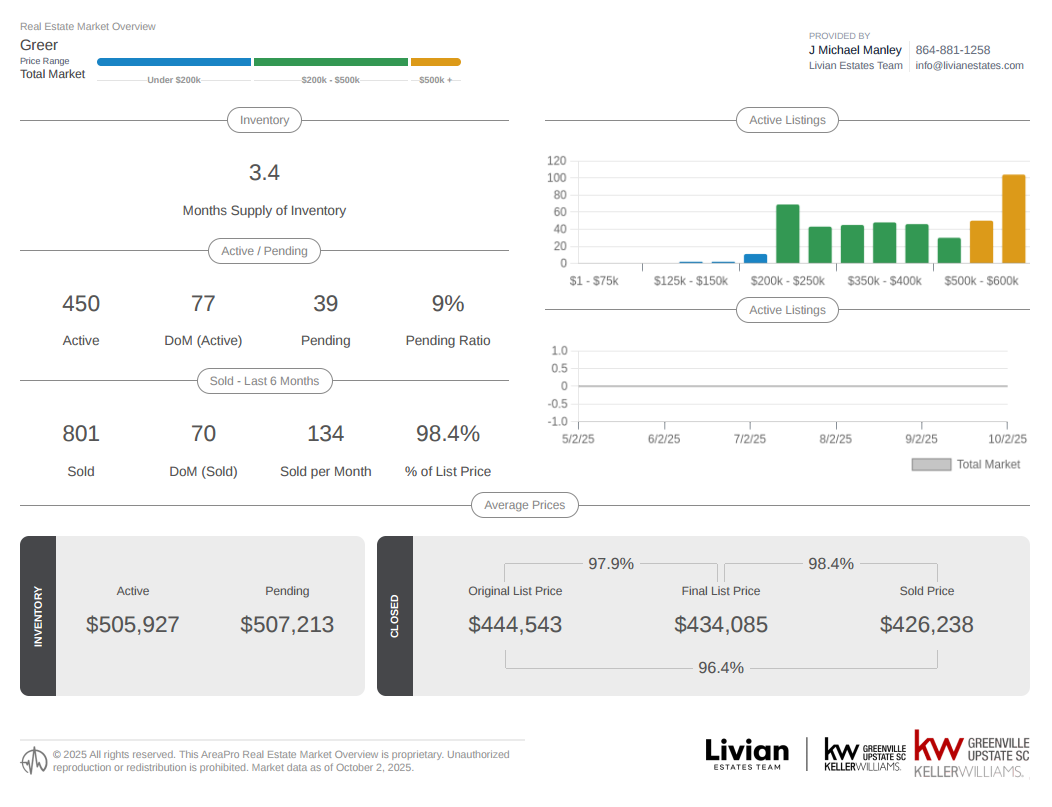Click the tallest green bar in bar chart

[x=788, y=234]
